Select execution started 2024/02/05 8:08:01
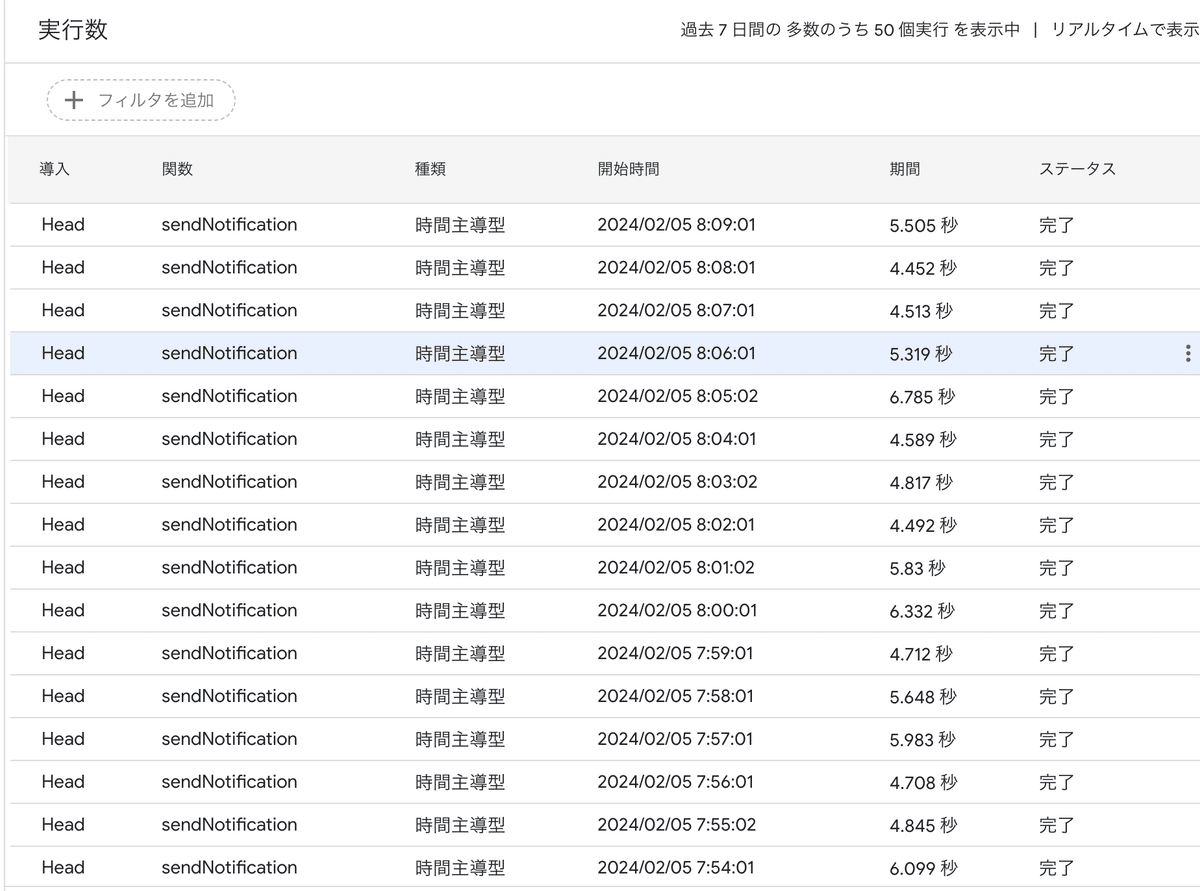This screenshot has height=891, width=1200. 605,268
